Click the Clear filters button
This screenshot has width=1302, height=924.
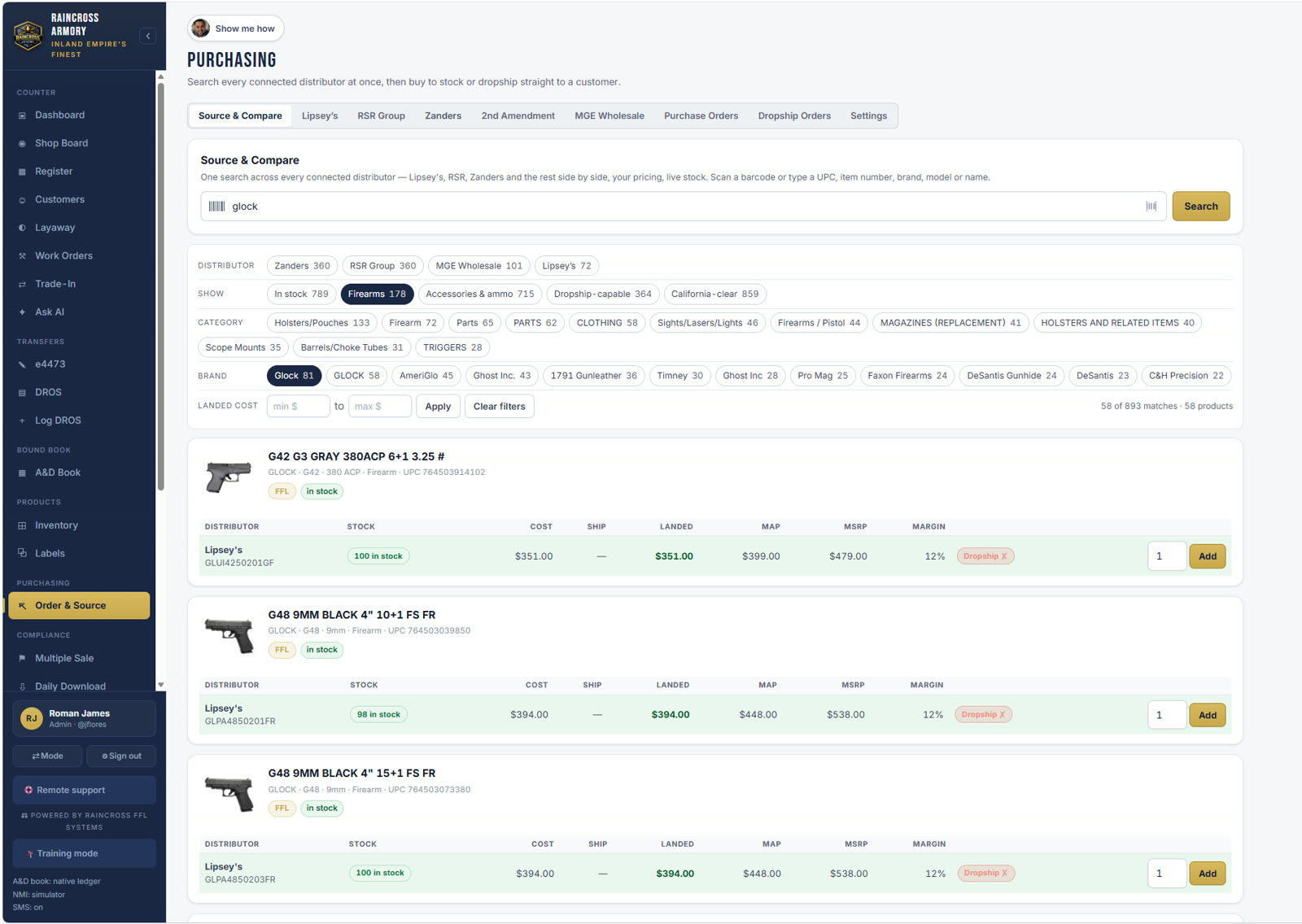click(499, 406)
